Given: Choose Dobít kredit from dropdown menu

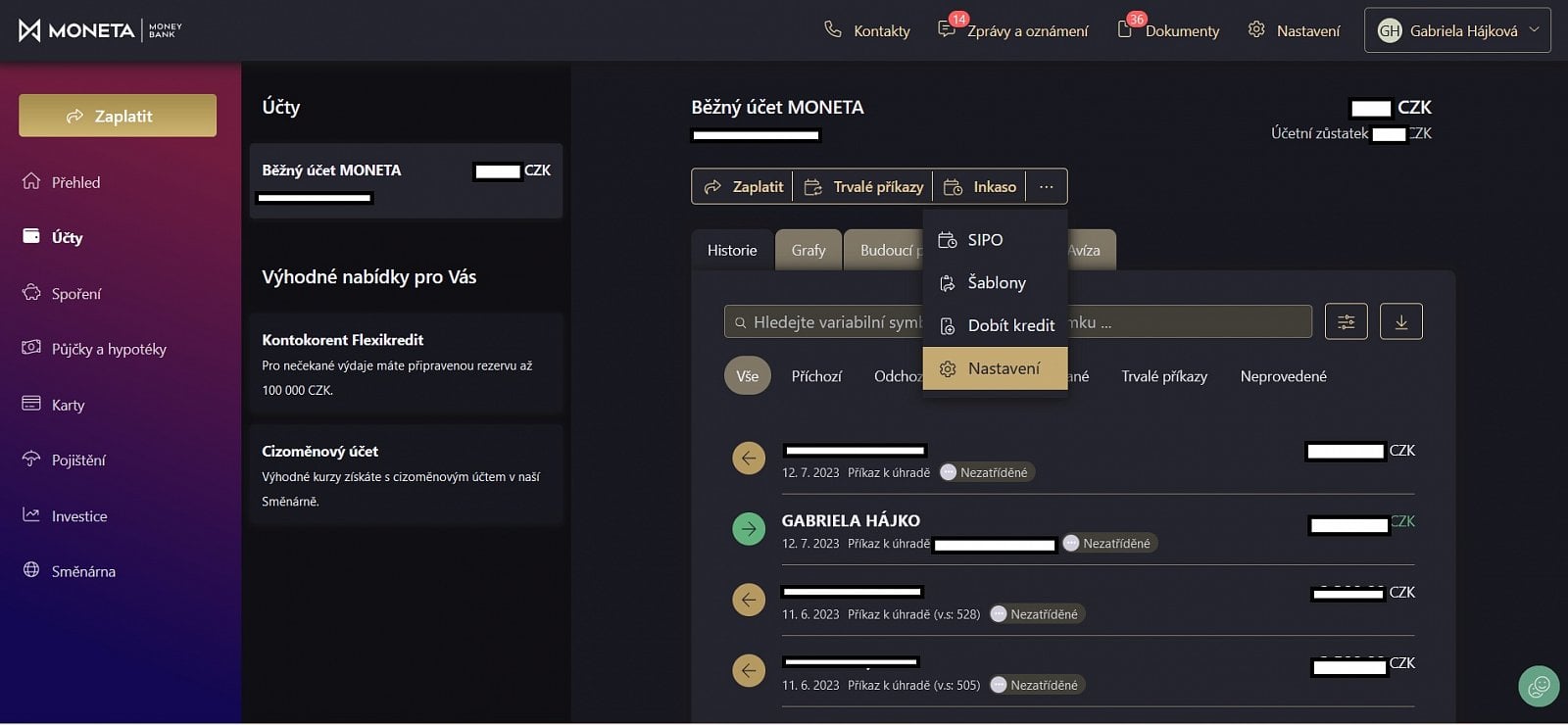Looking at the screenshot, I should [x=995, y=325].
